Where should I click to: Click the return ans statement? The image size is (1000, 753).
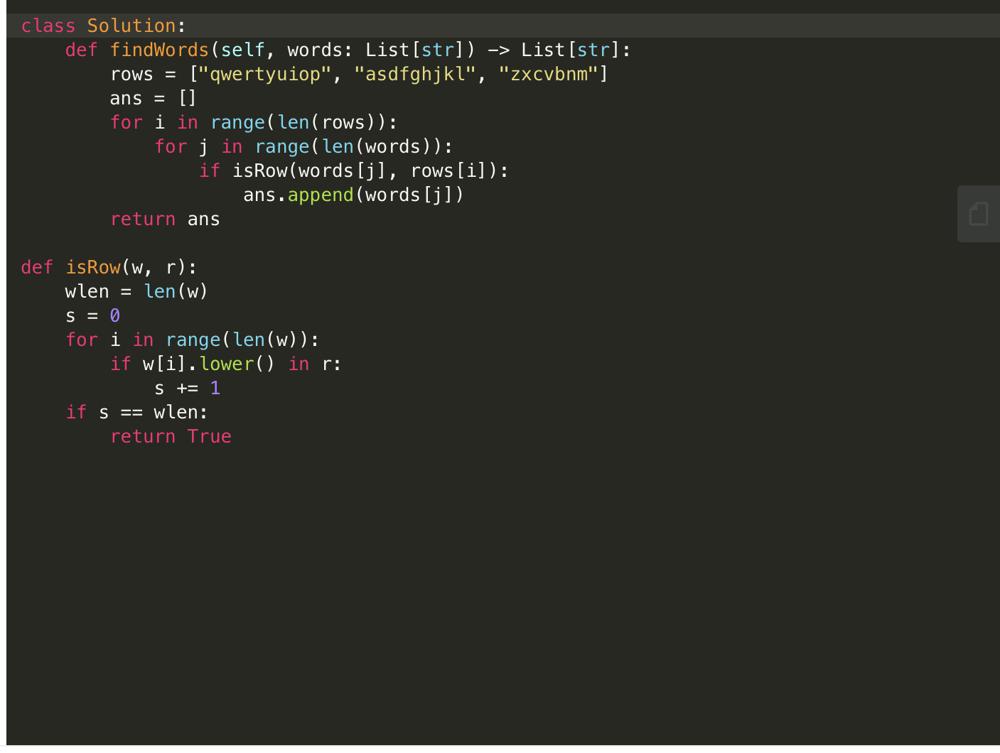[x=165, y=219]
